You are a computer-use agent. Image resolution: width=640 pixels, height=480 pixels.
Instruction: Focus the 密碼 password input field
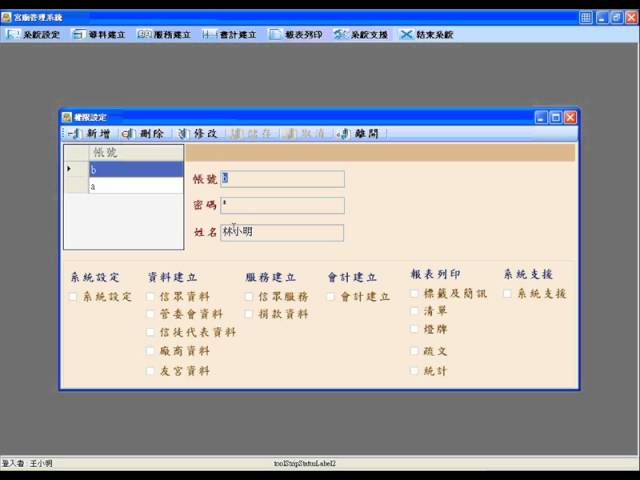[282, 205]
